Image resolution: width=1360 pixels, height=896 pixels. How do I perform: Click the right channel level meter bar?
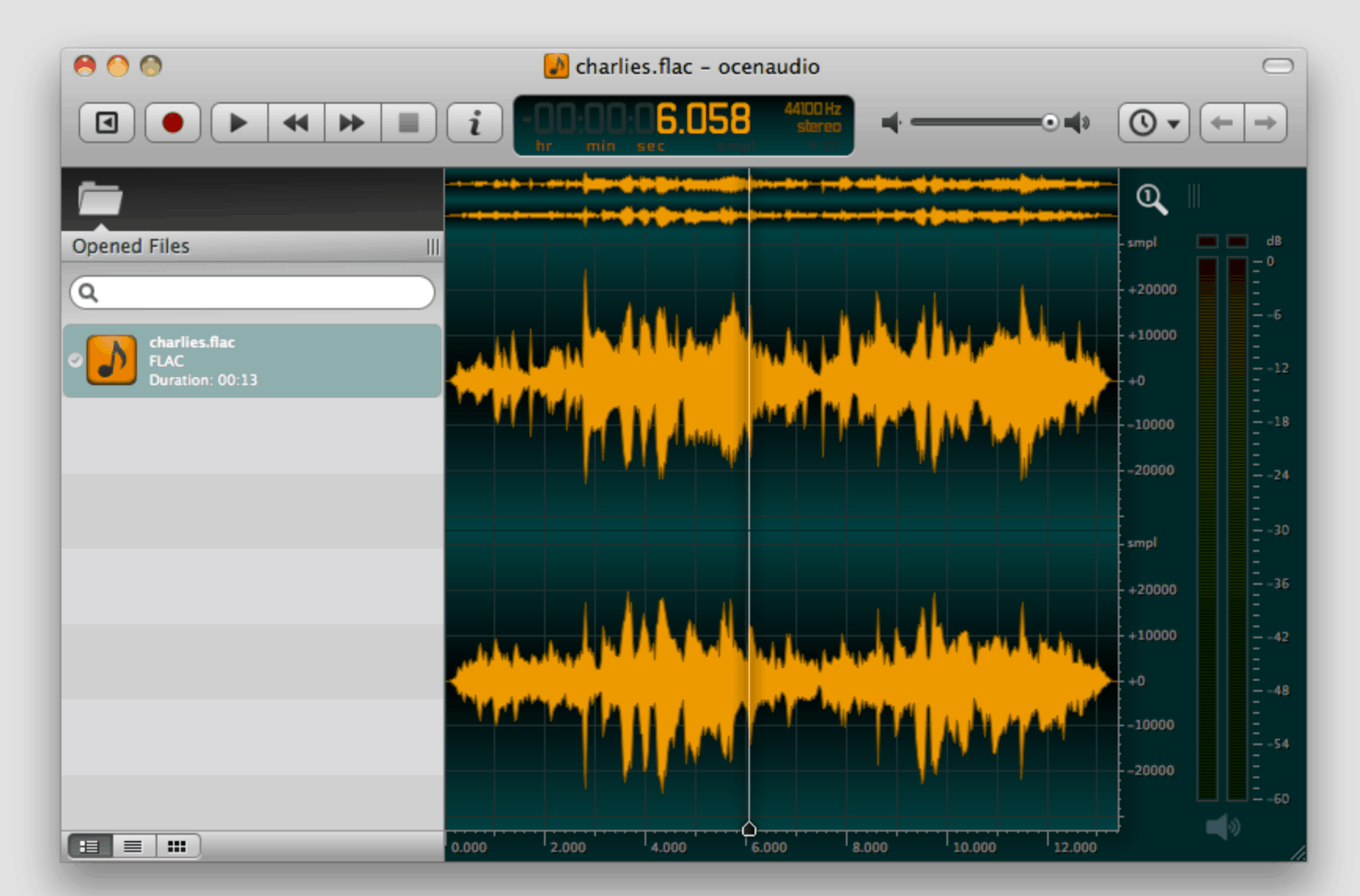1237,528
